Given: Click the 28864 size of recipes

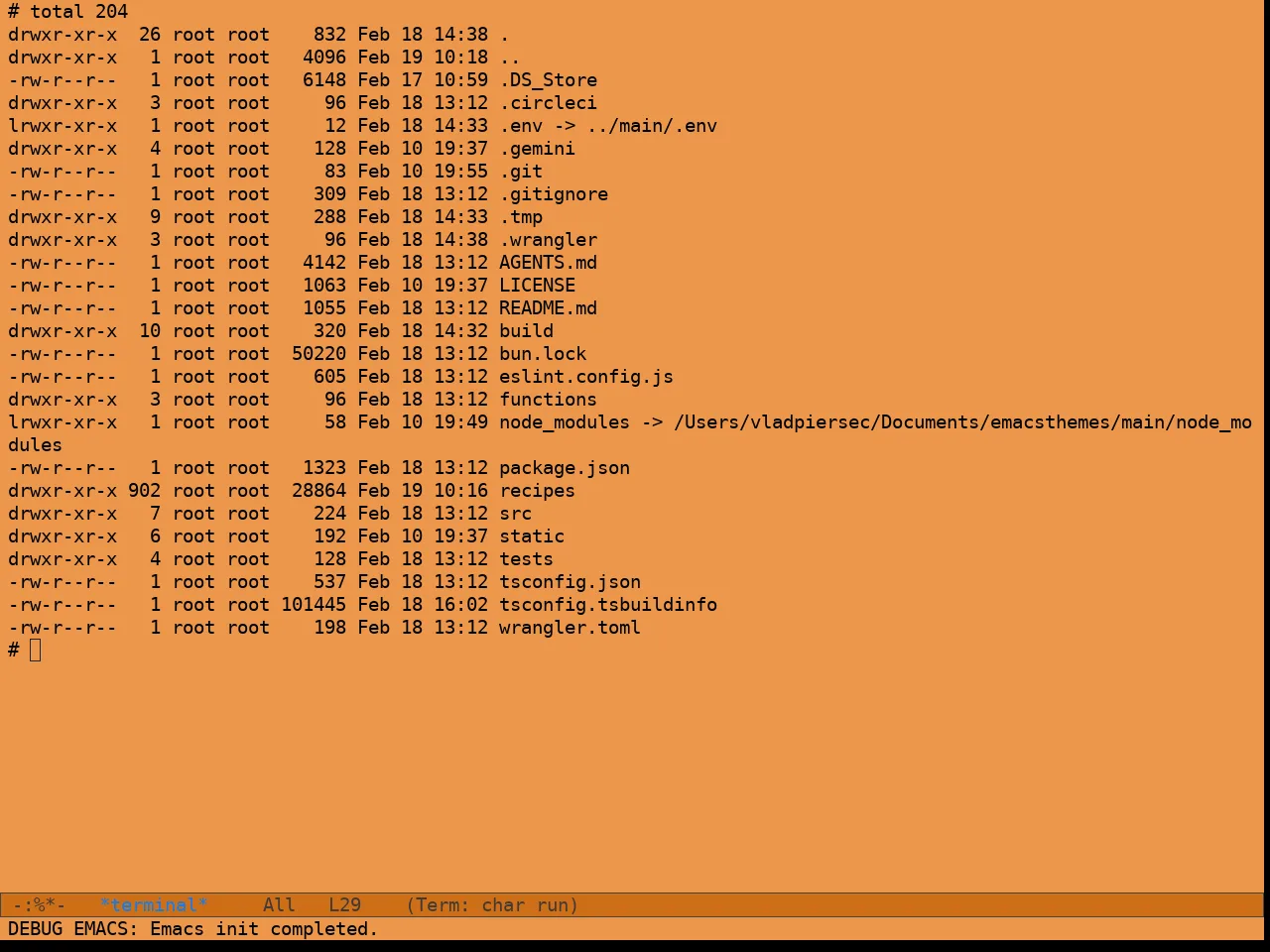Looking at the screenshot, I should (319, 491).
